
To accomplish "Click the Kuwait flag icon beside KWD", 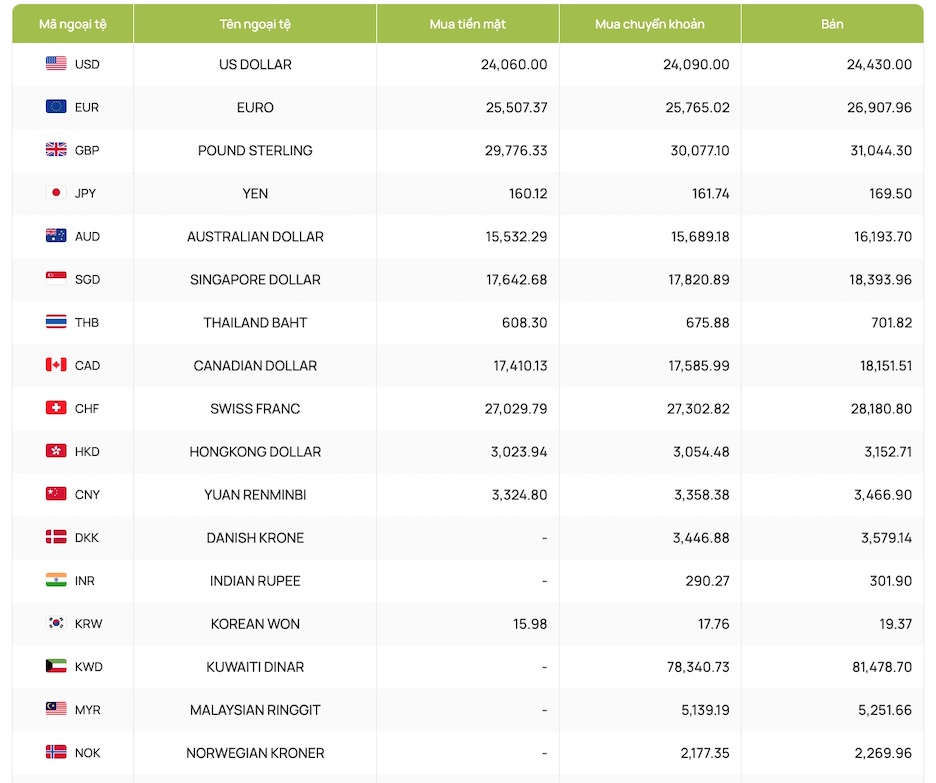I will [x=56, y=666].
